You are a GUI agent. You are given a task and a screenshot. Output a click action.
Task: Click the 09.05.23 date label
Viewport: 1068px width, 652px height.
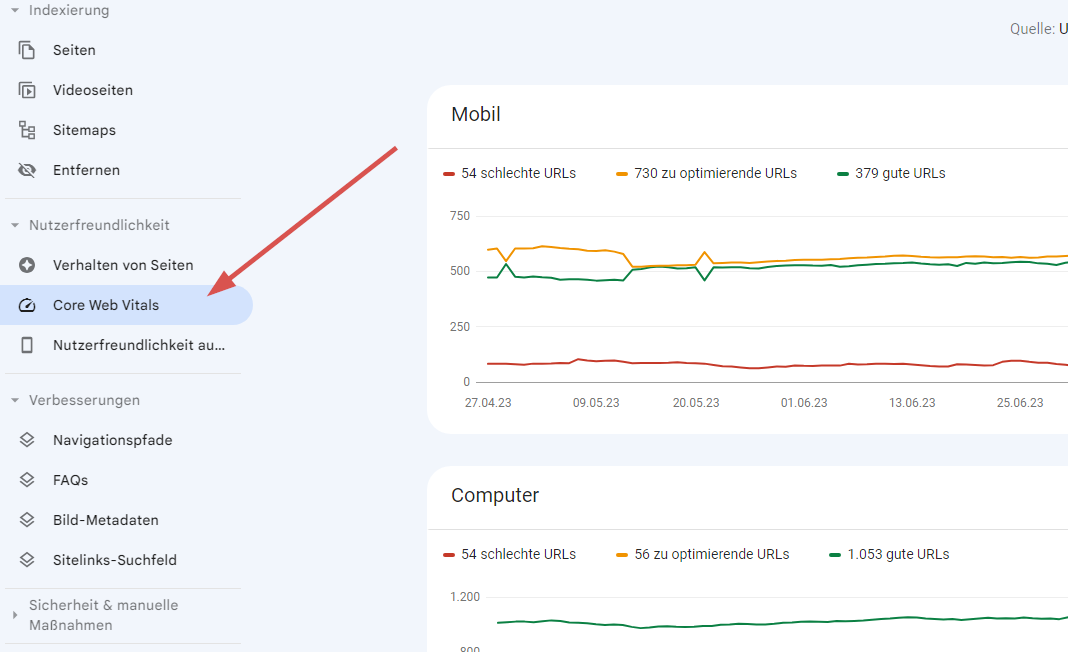(596, 403)
